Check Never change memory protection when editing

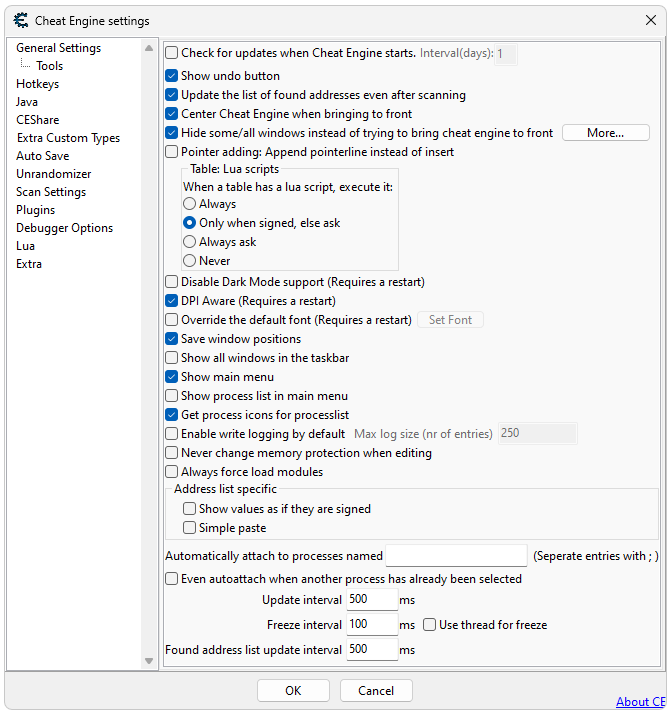[x=171, y=453]
